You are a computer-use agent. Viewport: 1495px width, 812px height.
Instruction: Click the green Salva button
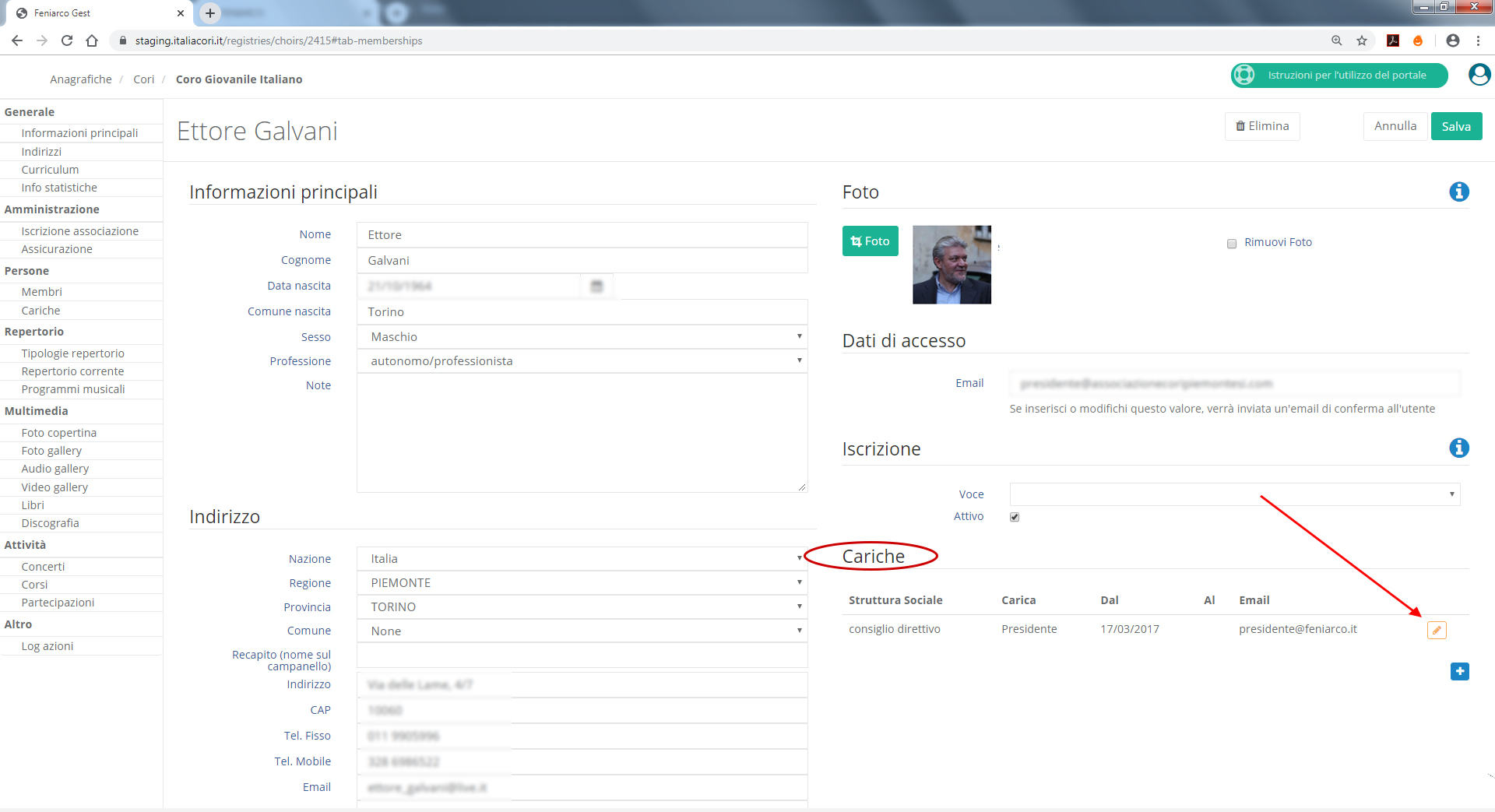(1455, 126)
